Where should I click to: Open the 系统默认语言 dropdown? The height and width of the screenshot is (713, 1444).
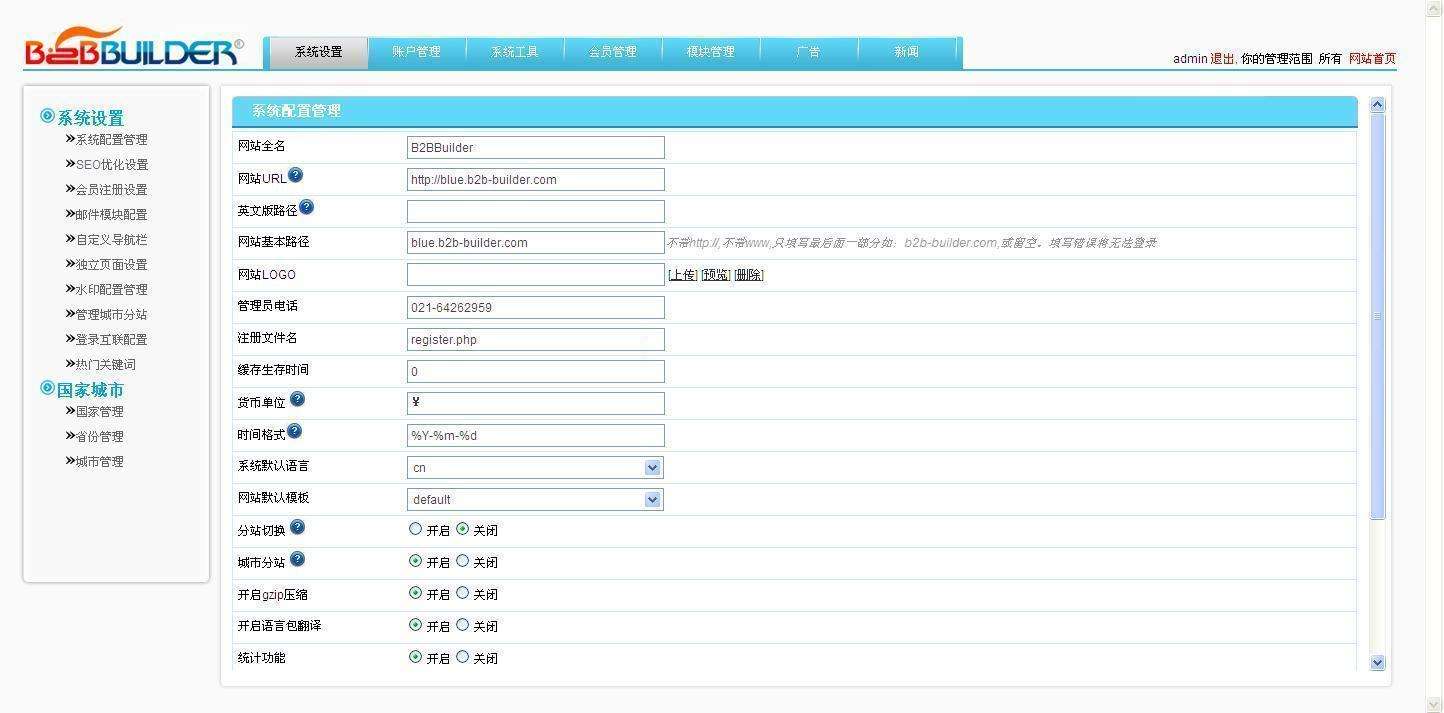click(535, 467)
